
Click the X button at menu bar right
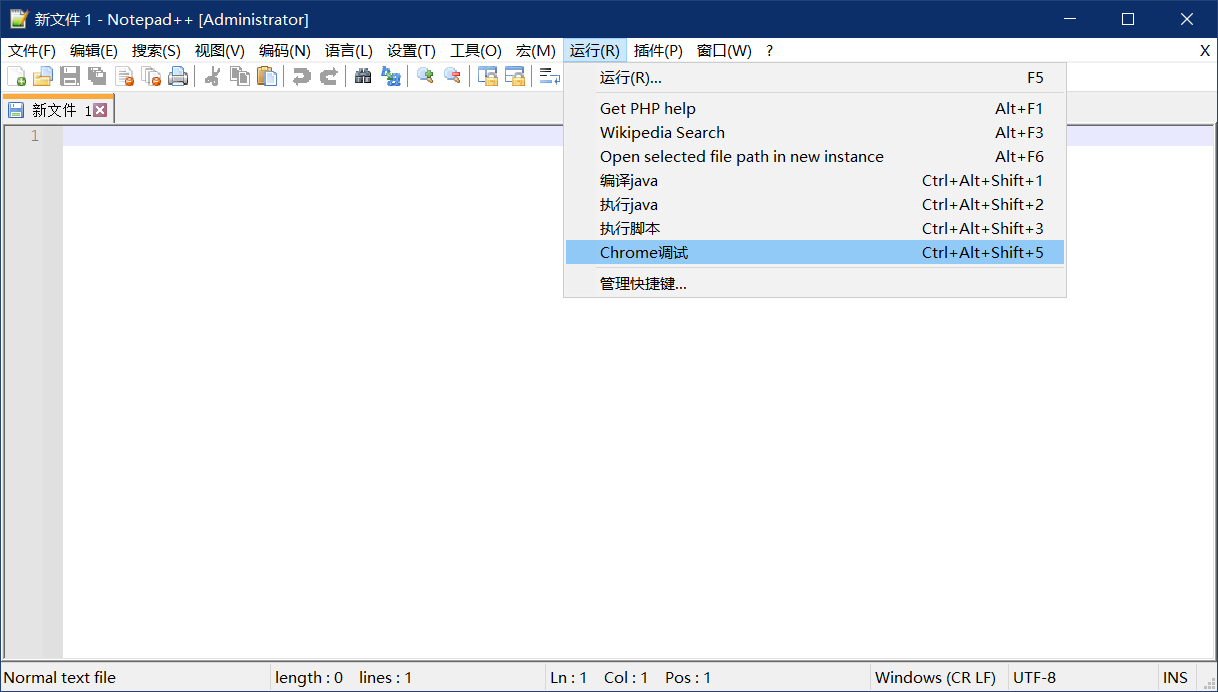pos(1205,51)
